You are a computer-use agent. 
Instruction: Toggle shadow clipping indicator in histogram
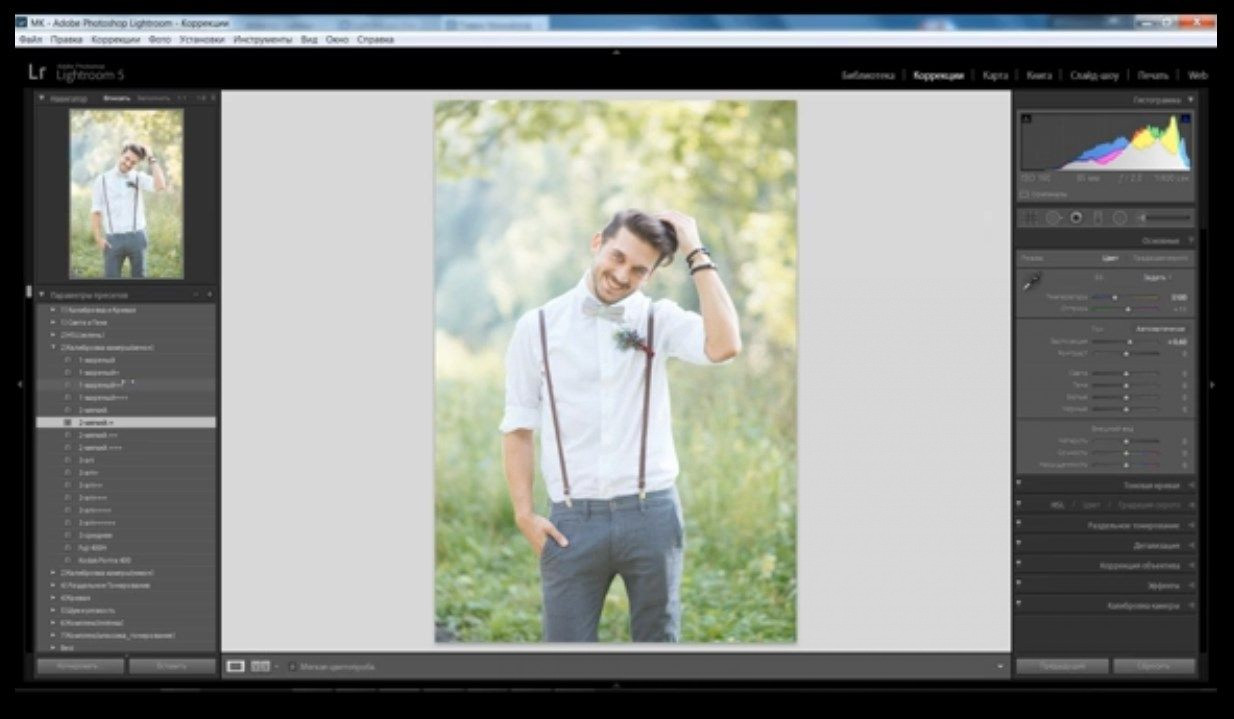(x=1025, y=119)
